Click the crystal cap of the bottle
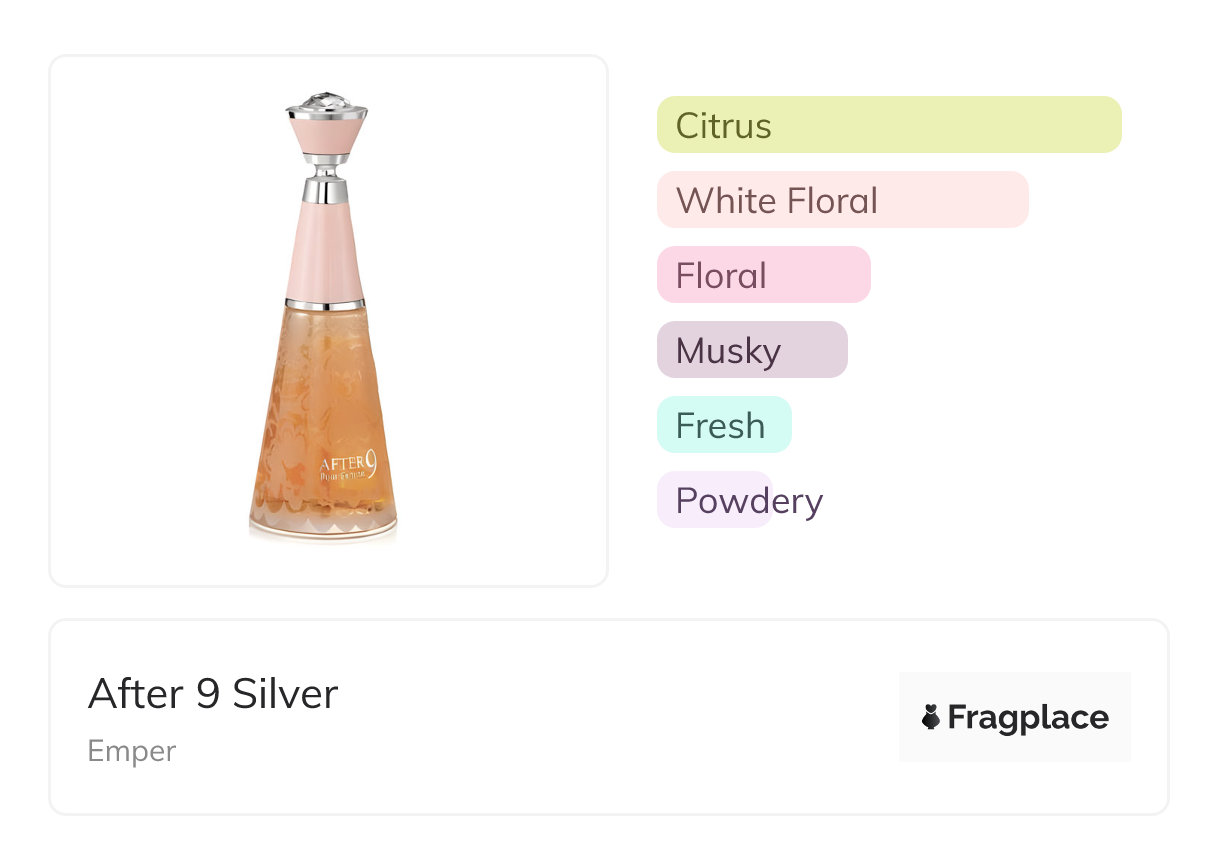The width and height of the screenshot is (1218, 864). click(326, 101)
